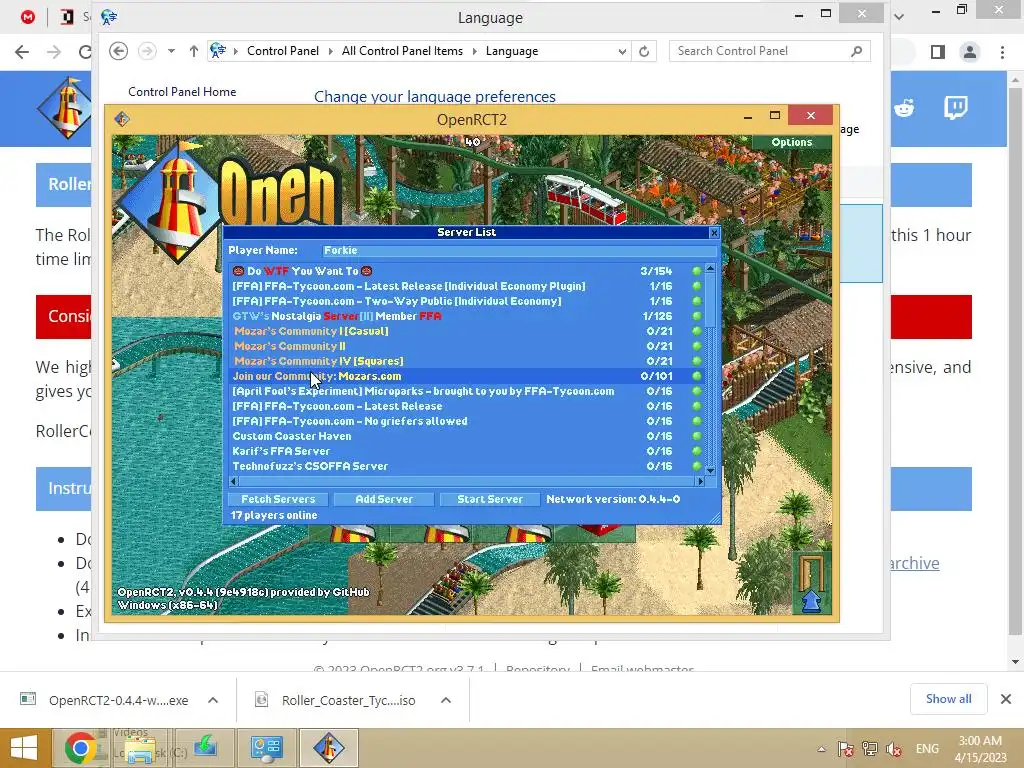
Task: Open Chrome side panel icon
Action: [x=938, y=52]
